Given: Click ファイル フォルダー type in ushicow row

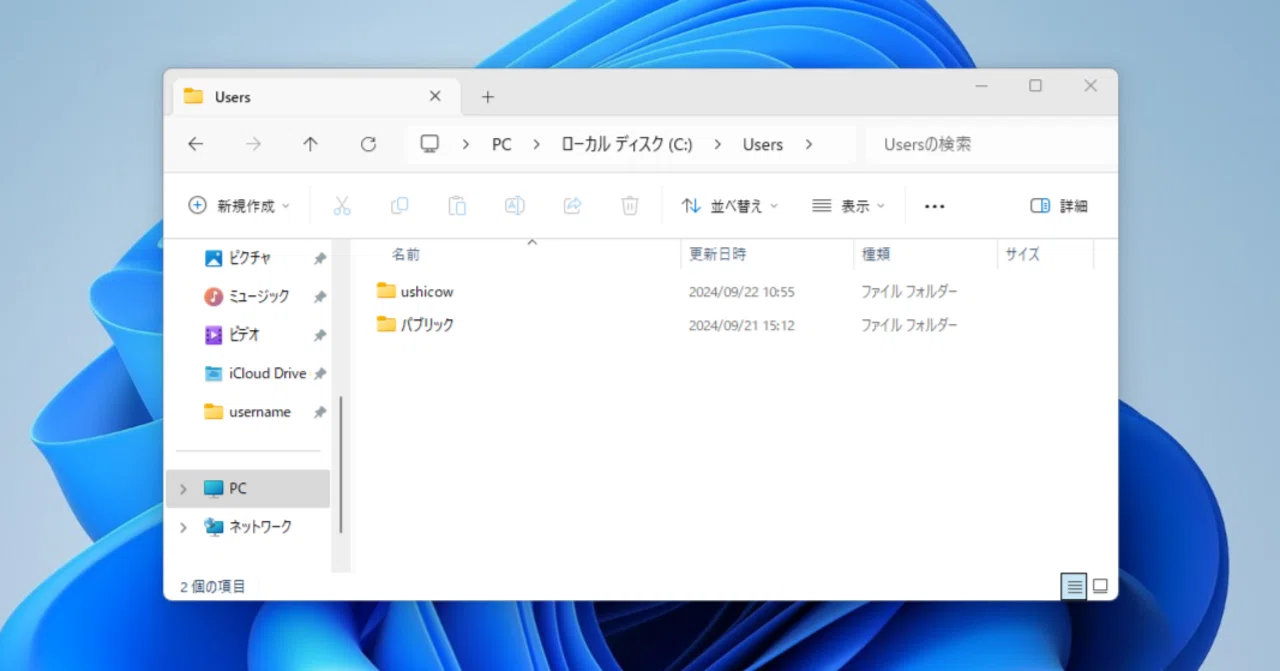Looking at the screenshot, I should 910,292.
